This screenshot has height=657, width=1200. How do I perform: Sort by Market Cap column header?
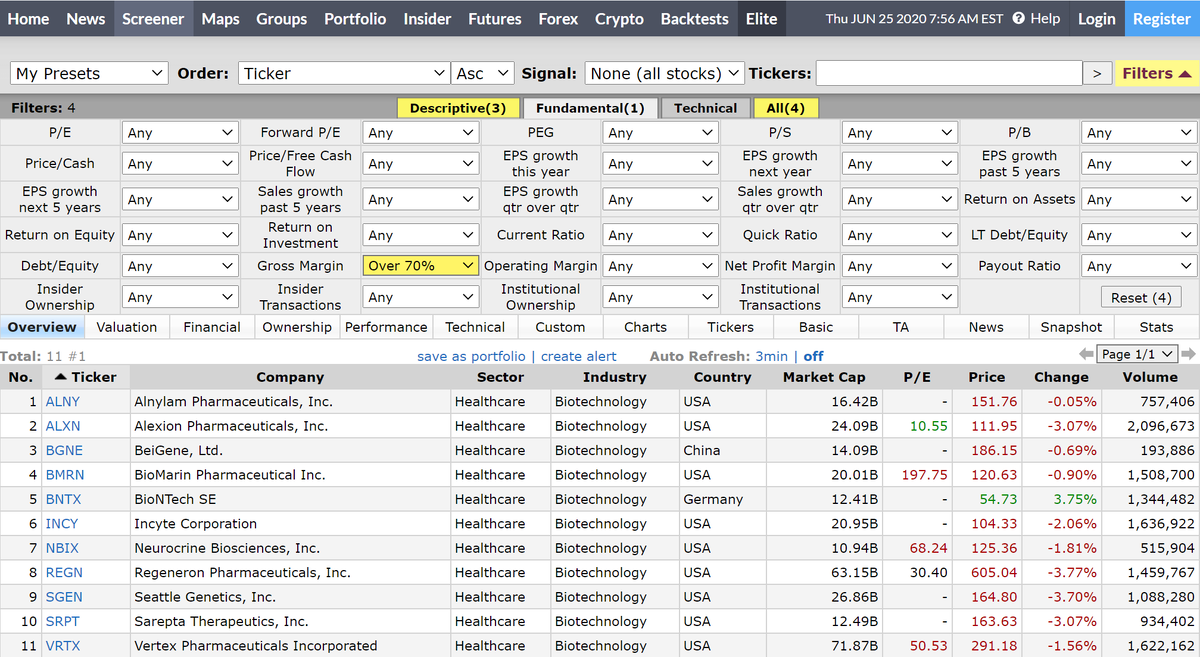tap(824, 377)
